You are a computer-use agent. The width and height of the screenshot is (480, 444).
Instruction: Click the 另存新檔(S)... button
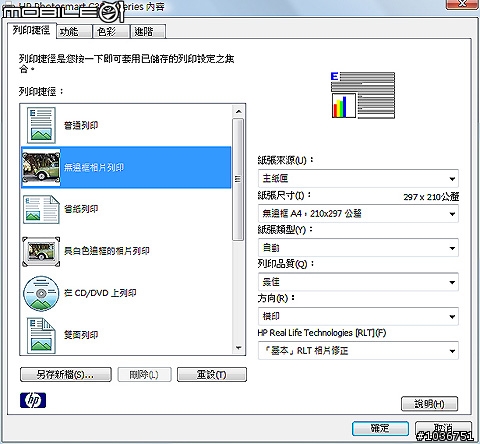(x=66, y=375)
